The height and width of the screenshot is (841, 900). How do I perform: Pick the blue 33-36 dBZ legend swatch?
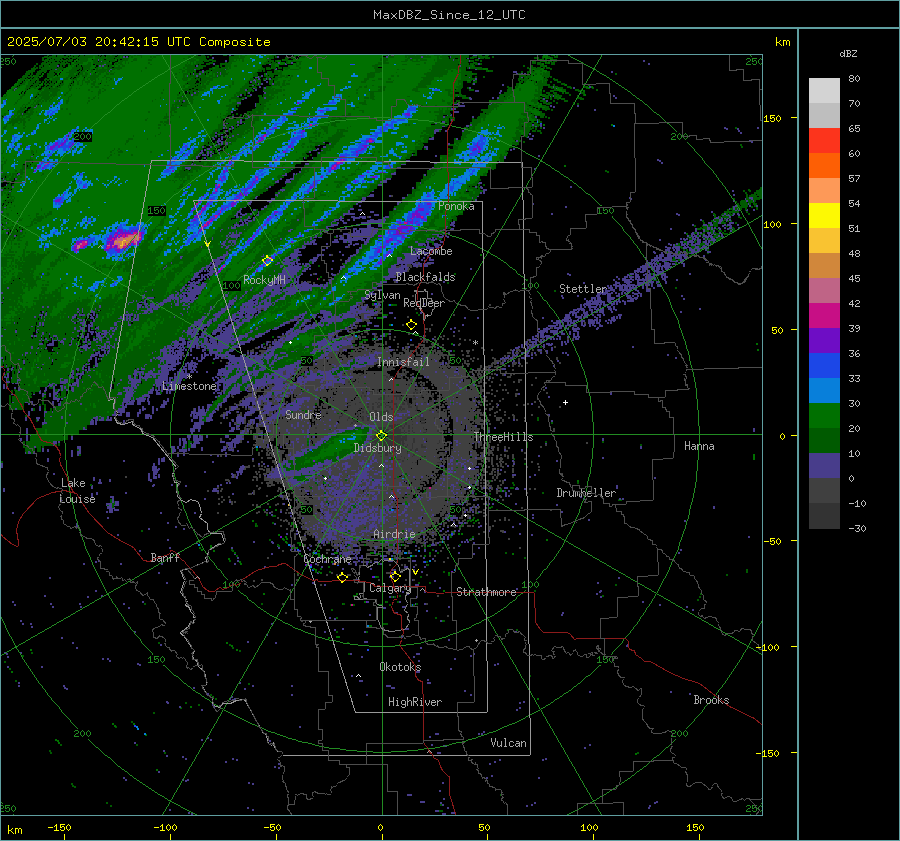pyautogui.click(x=824, y=366)
